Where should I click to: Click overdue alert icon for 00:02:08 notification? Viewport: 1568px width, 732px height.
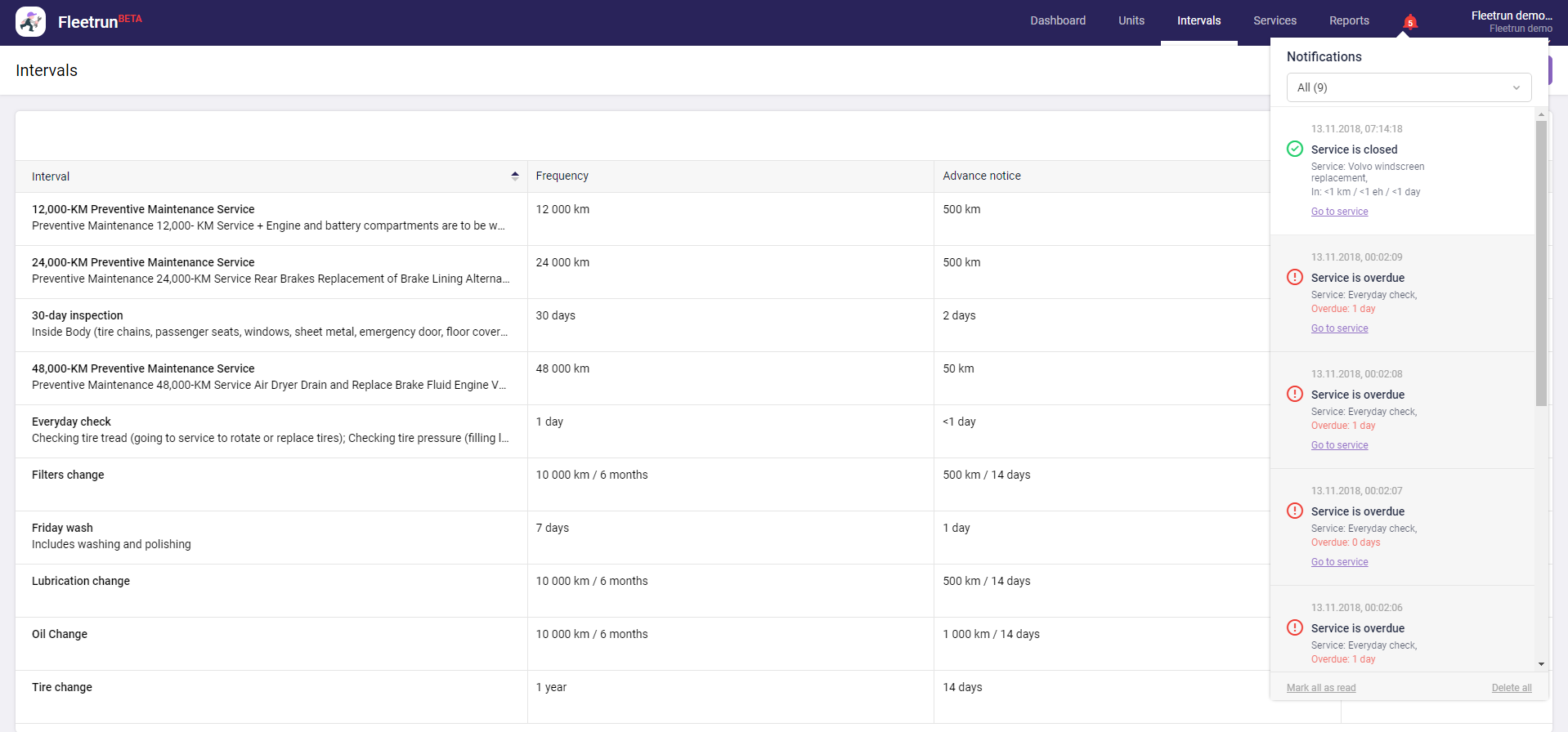[1295, 394]
